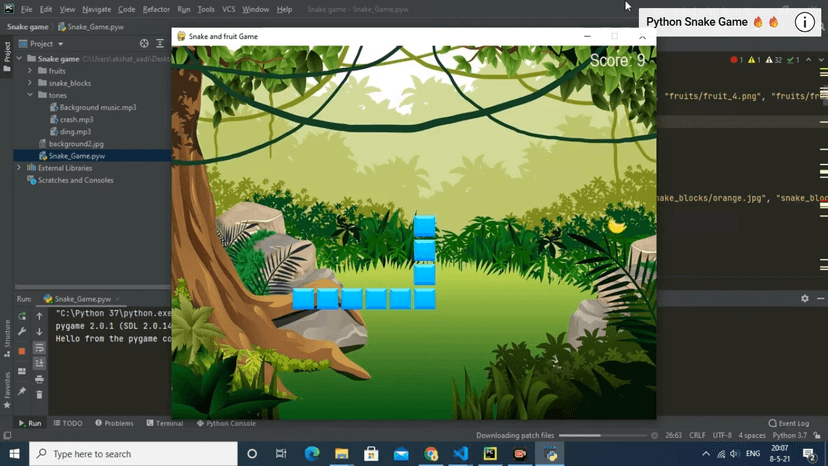828x466 pixels.
Task: Go to next highlighted error arrow
Action: click(x=821, y=60)
